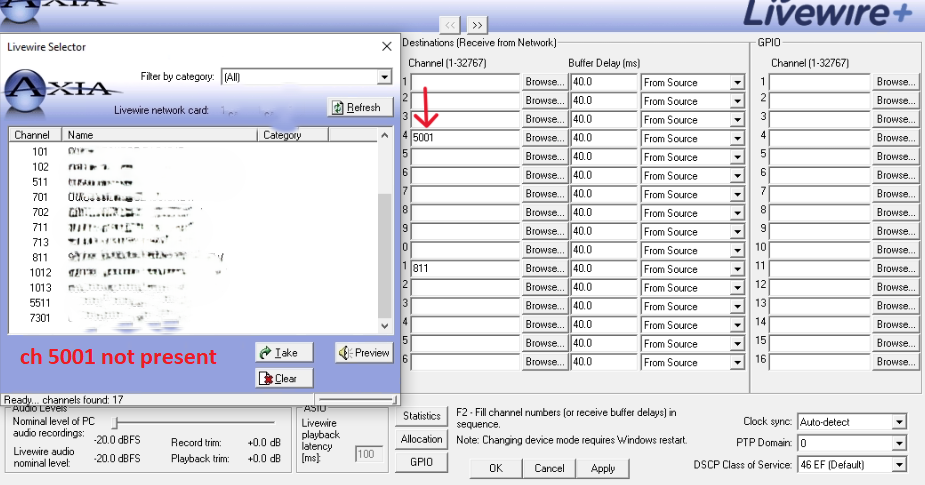The image size is (925, 485).
Task: Open From Source dropdown on last destination row
Action: [x=737, y=362]
